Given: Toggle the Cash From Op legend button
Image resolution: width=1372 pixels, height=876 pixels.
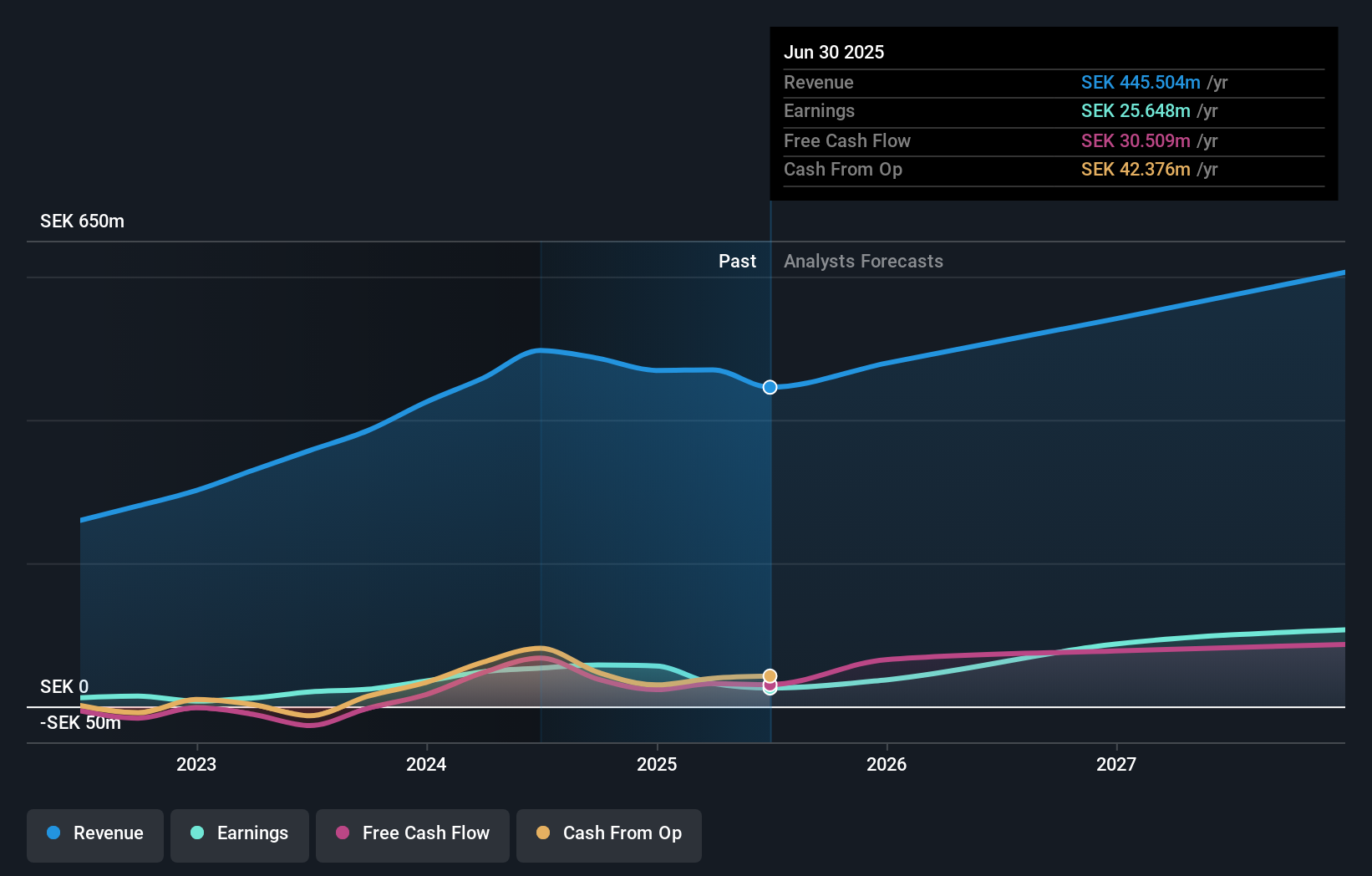Looking at the screenshot, I should 609,835.
